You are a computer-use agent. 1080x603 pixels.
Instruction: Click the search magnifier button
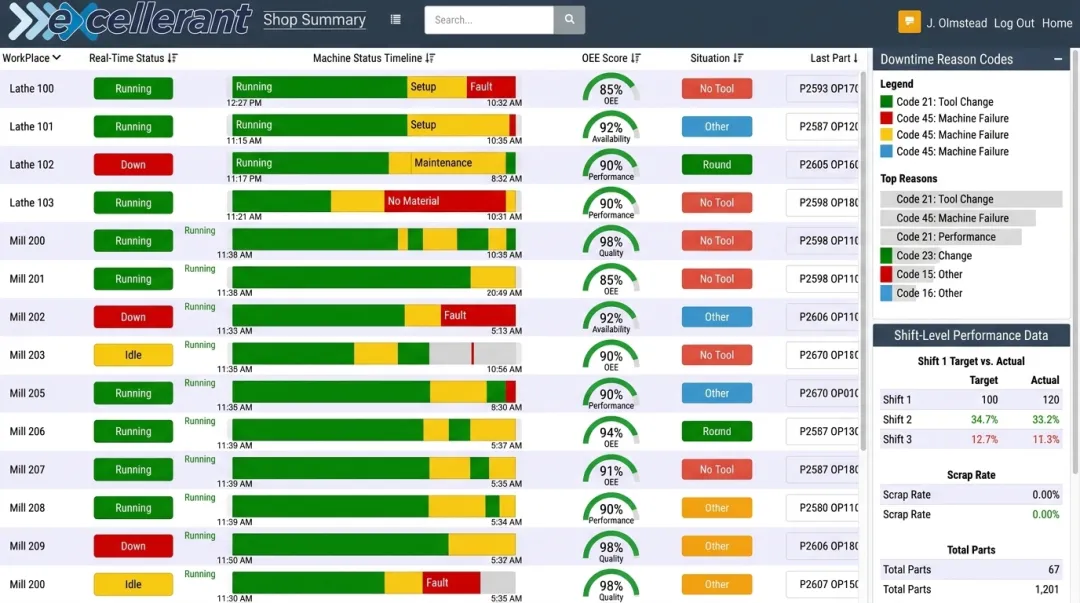click(569, 19)
